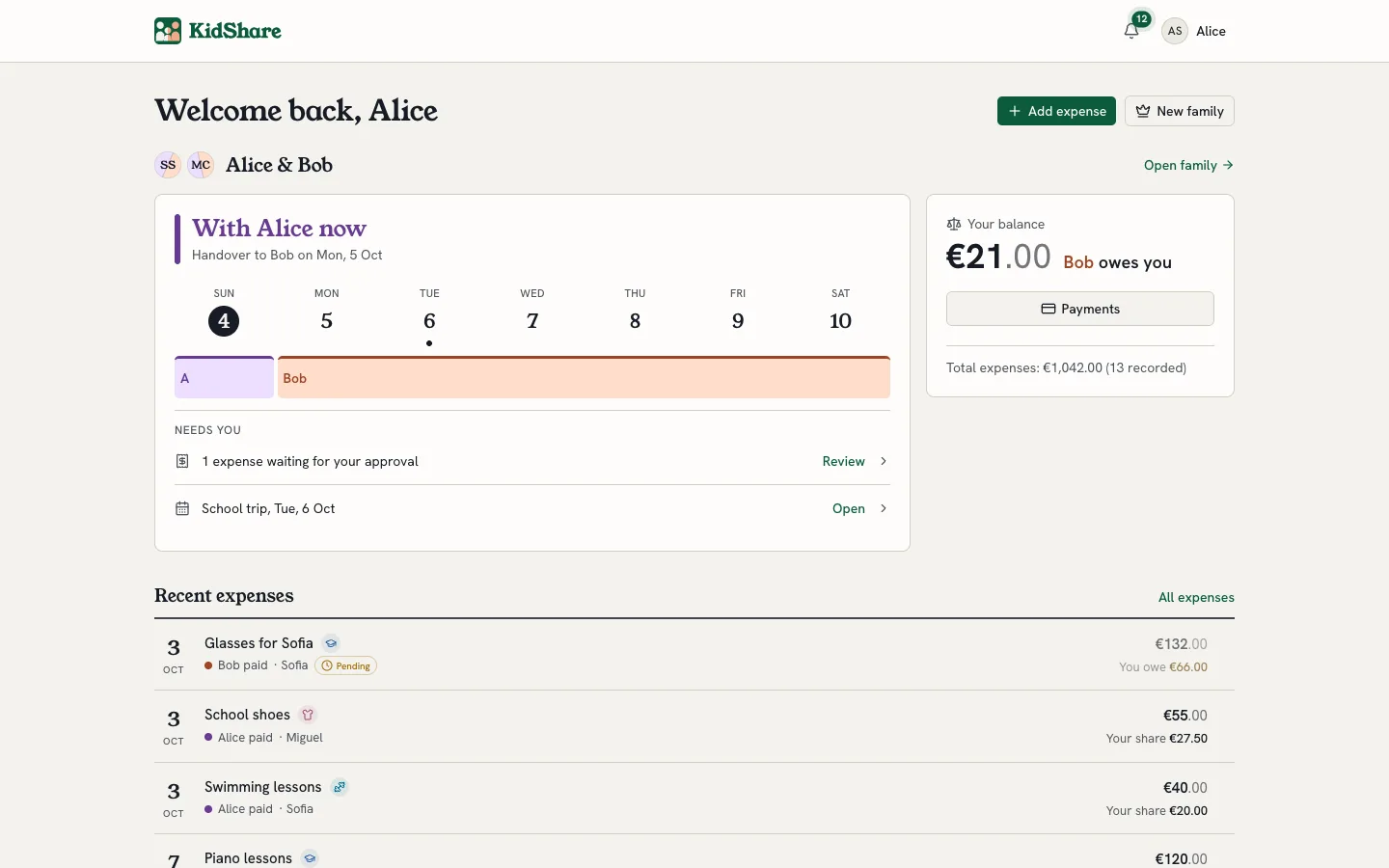The height and width of the screenshot is (868, 1389).
Task: Follow the Open family link
Action: pyautogui.click(x=1188, y=165)
